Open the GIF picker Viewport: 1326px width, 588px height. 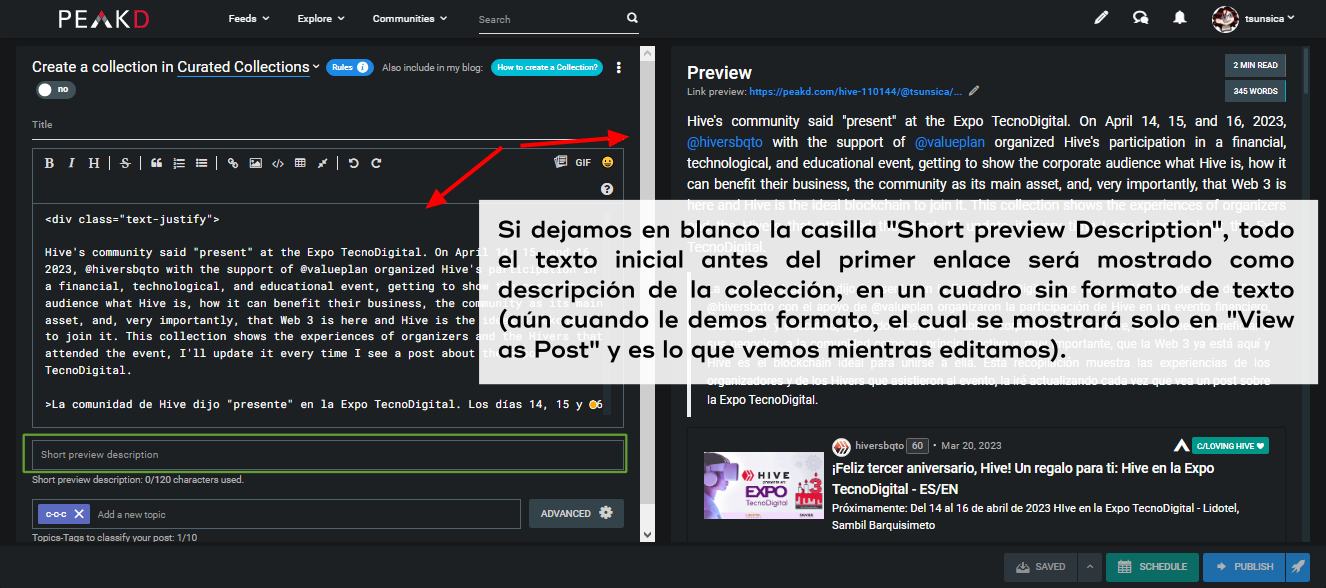[x=583, y=162]
